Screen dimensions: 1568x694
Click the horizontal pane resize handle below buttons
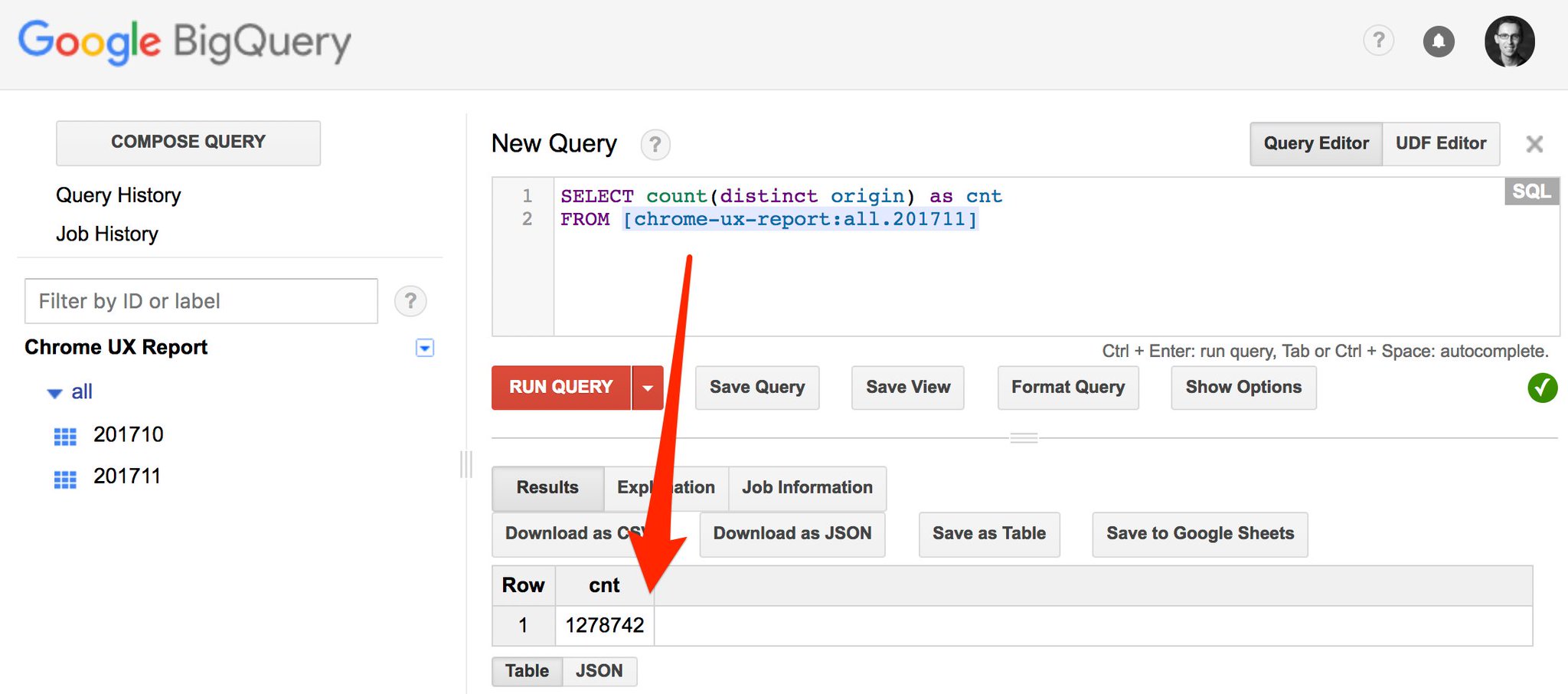coord(1024,438)
